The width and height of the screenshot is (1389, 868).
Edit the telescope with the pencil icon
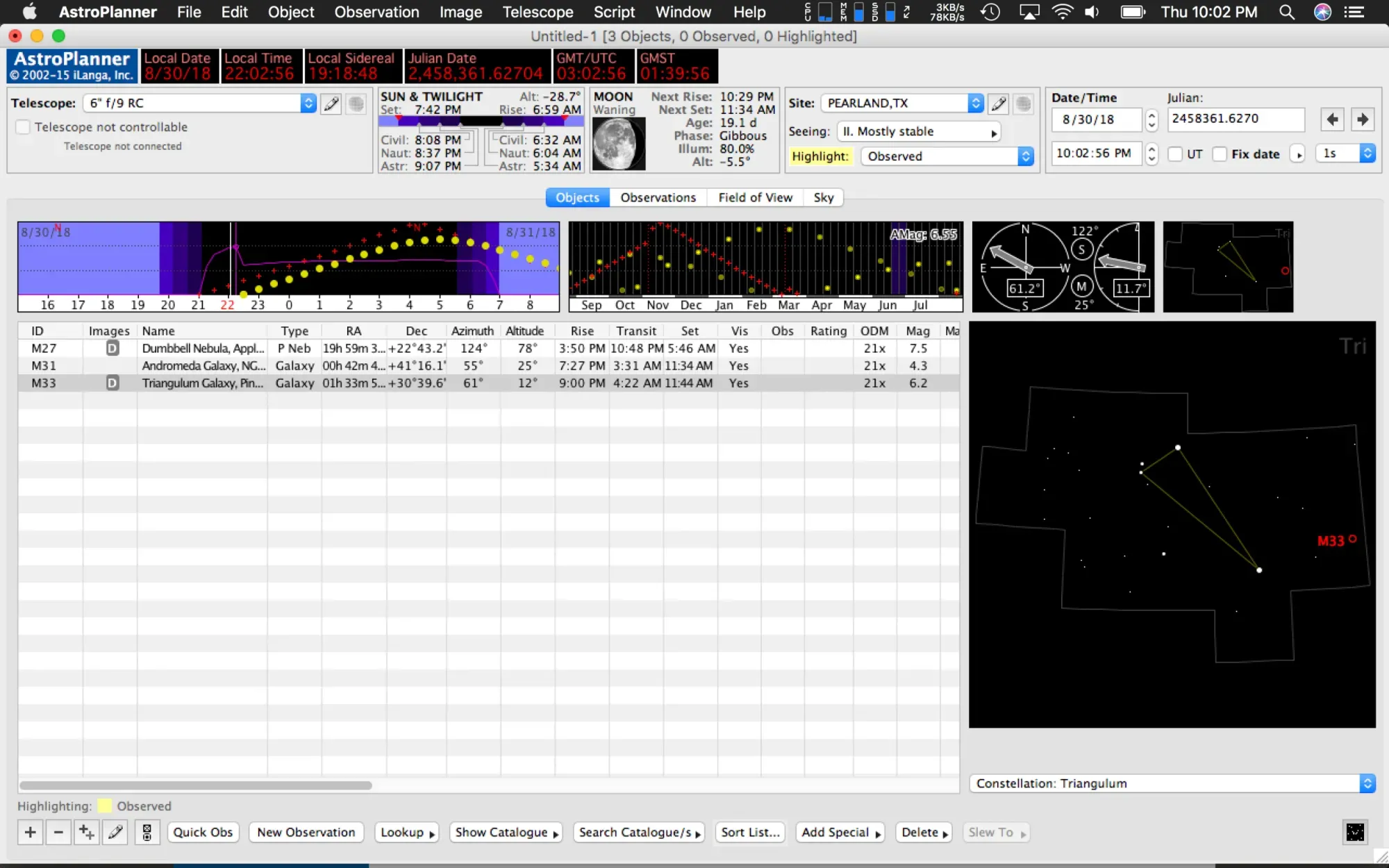331,103
